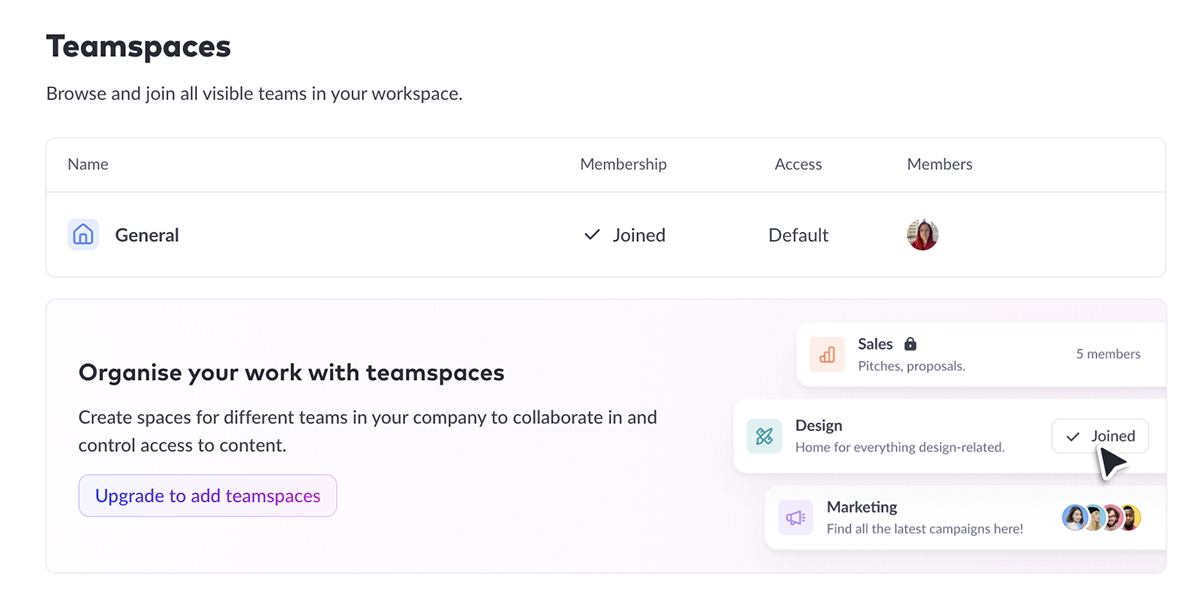Click the Name column header
This screenshot has height=605, width=1200.
pyautogui.click(x=88, y=164)
